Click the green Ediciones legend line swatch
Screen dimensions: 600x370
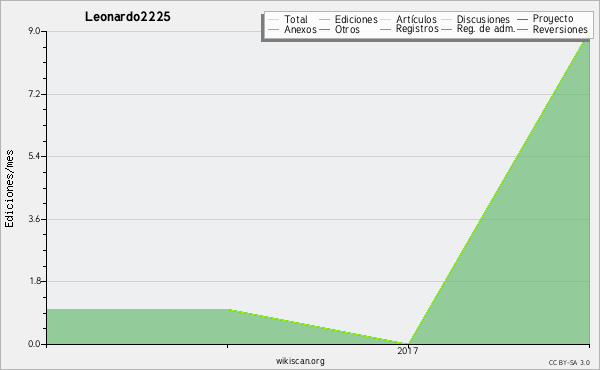click(324, 19)
